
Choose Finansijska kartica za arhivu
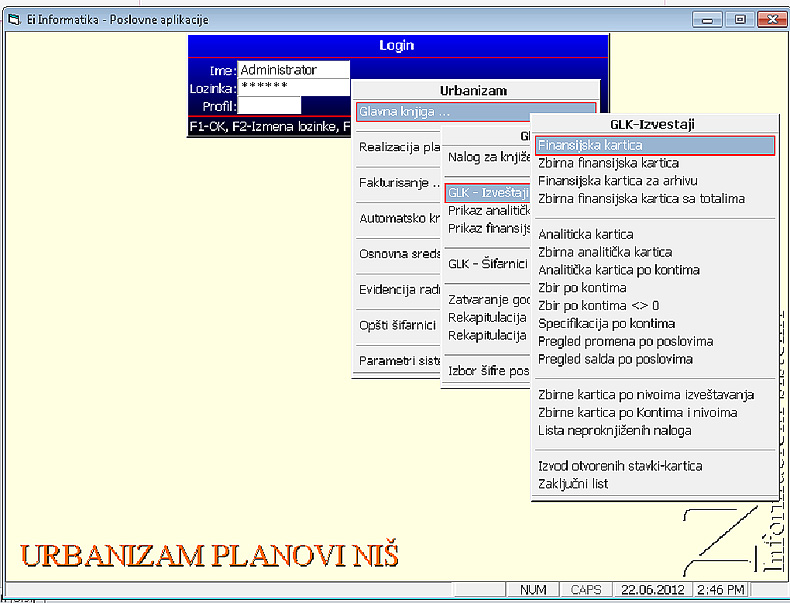(617, 181)
